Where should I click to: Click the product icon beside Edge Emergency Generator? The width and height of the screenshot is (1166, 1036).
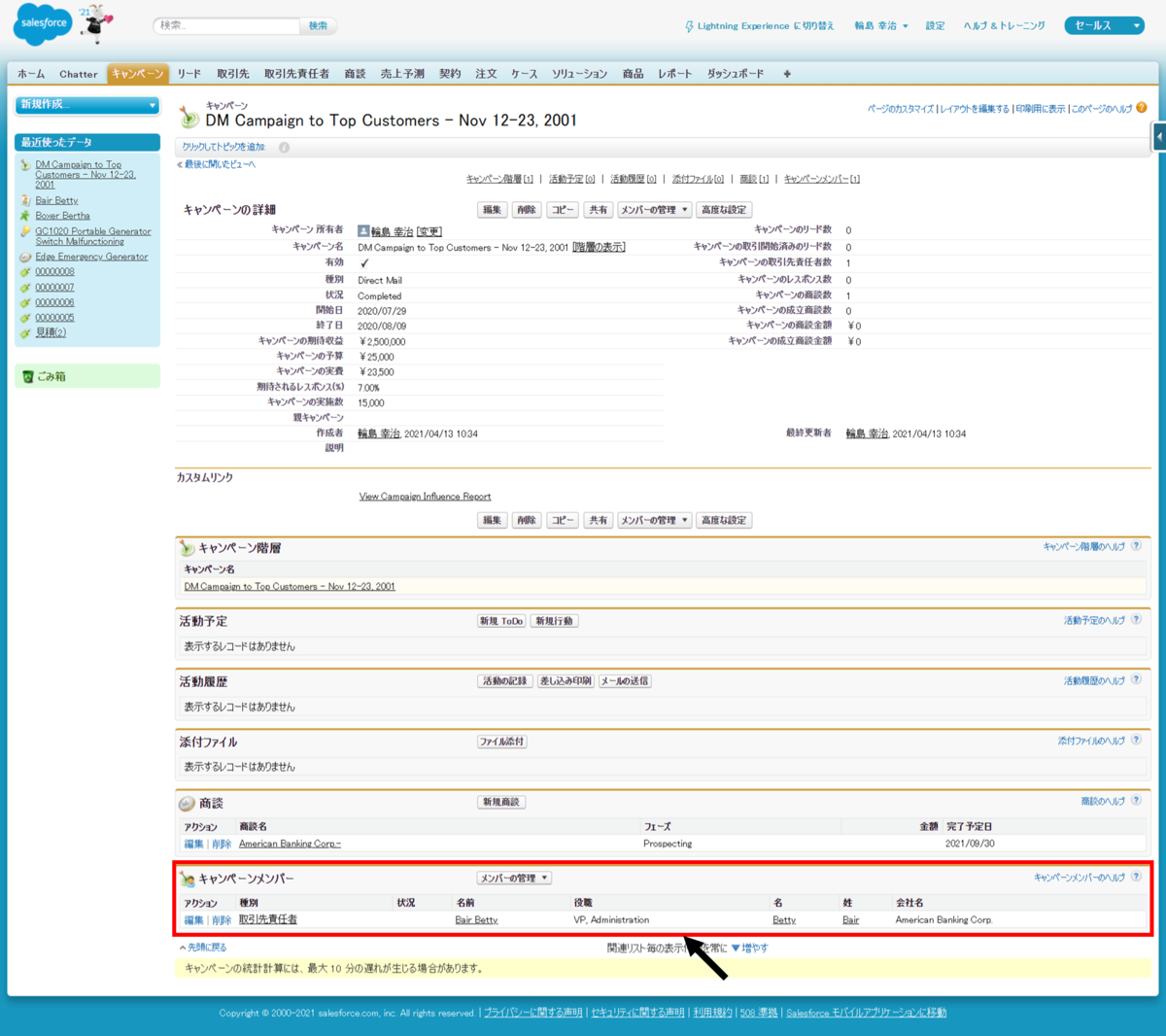25,258
